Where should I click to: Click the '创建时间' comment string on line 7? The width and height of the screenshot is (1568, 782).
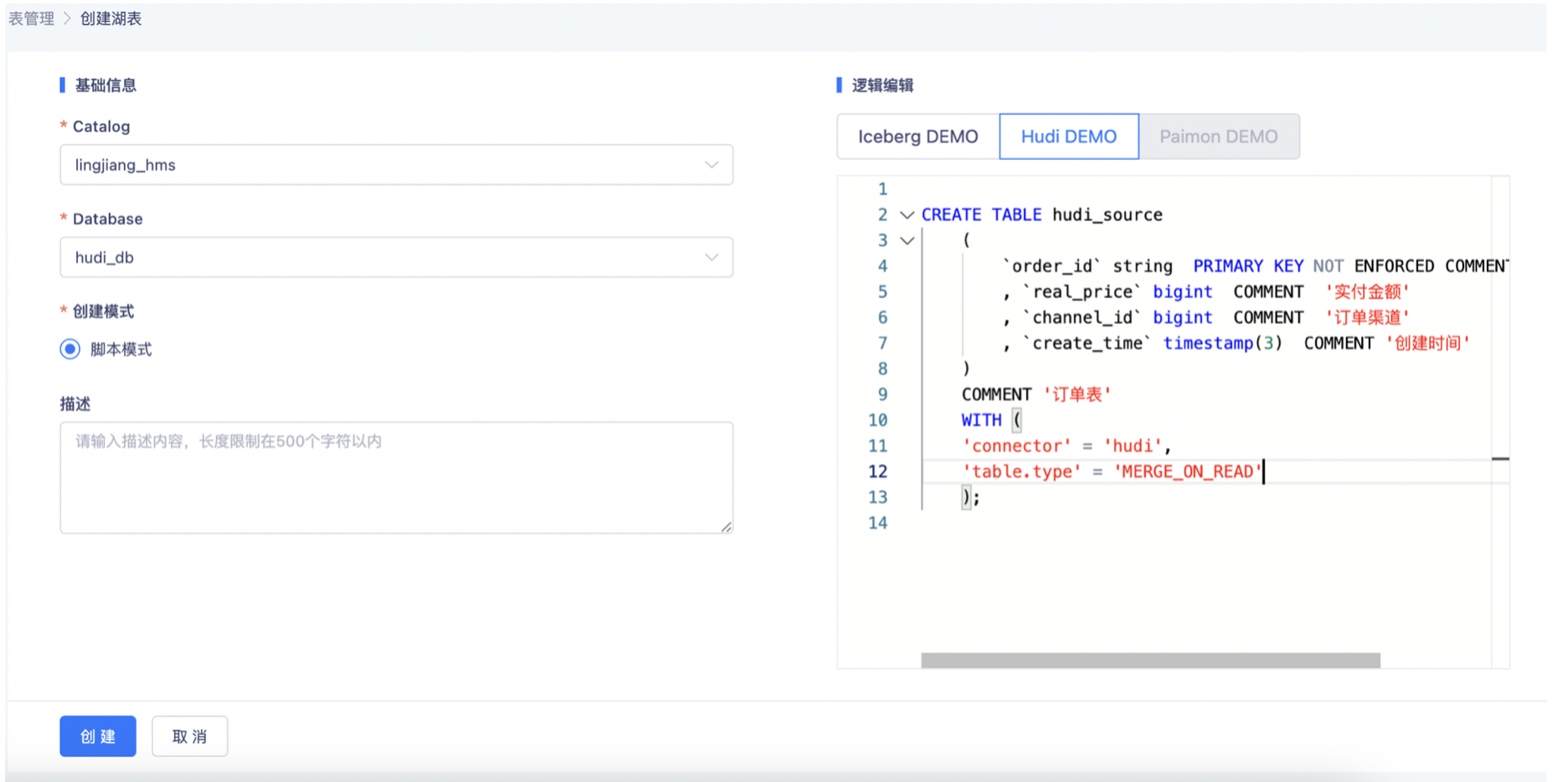pyautogui.click(x=1428, y=343)
